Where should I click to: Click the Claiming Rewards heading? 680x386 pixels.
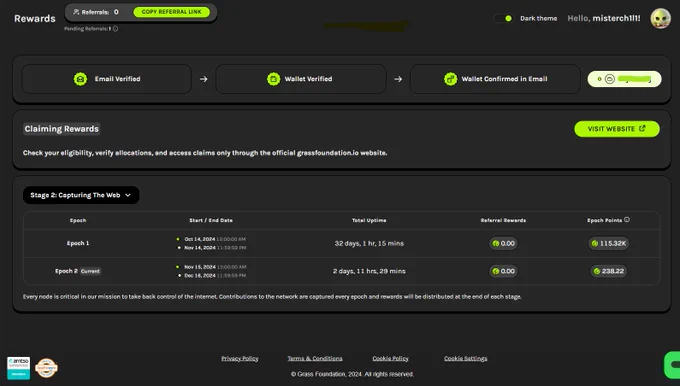(x=62, y=129)
